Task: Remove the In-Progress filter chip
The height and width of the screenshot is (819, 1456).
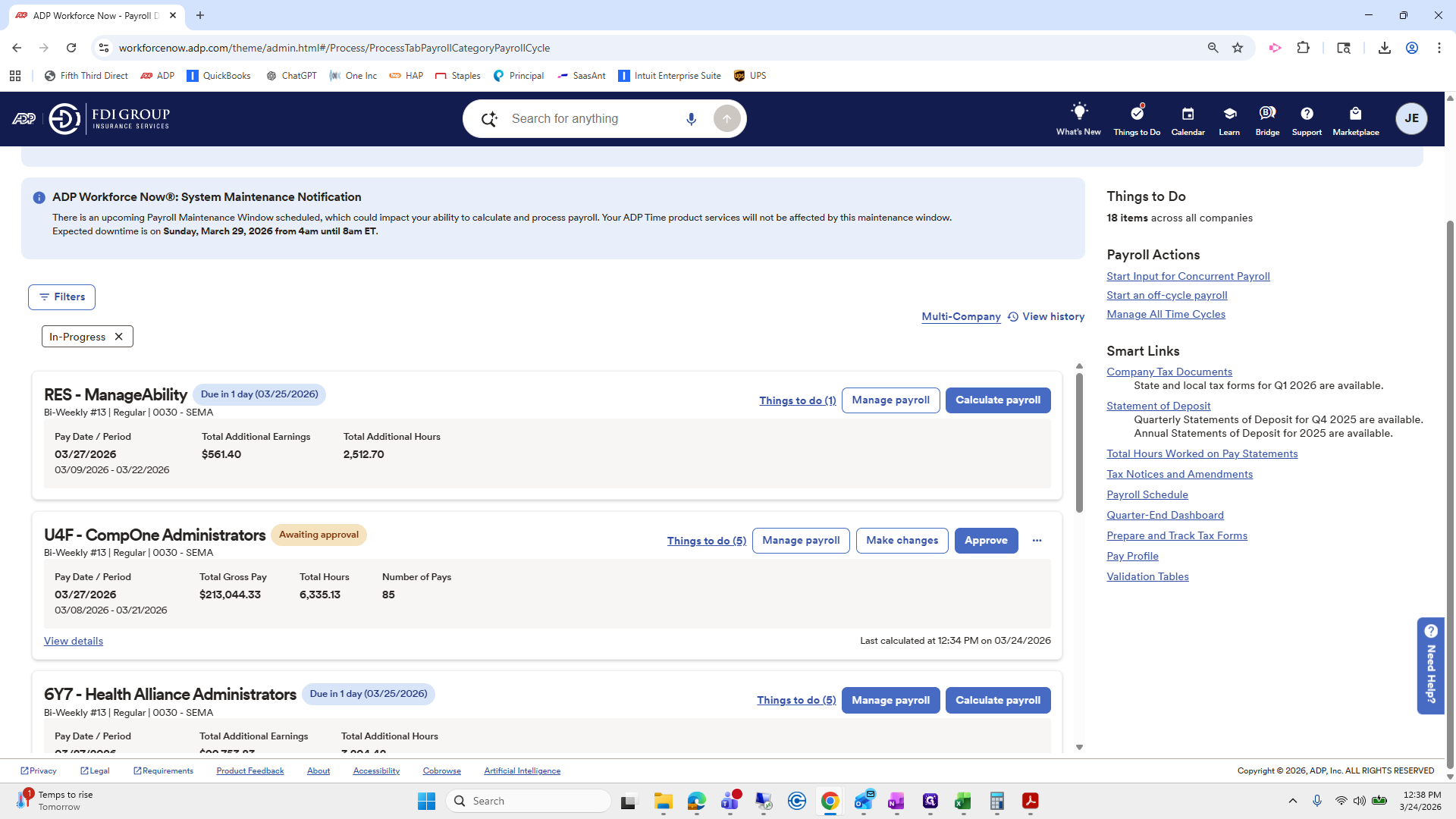Action: pos(118,337)
